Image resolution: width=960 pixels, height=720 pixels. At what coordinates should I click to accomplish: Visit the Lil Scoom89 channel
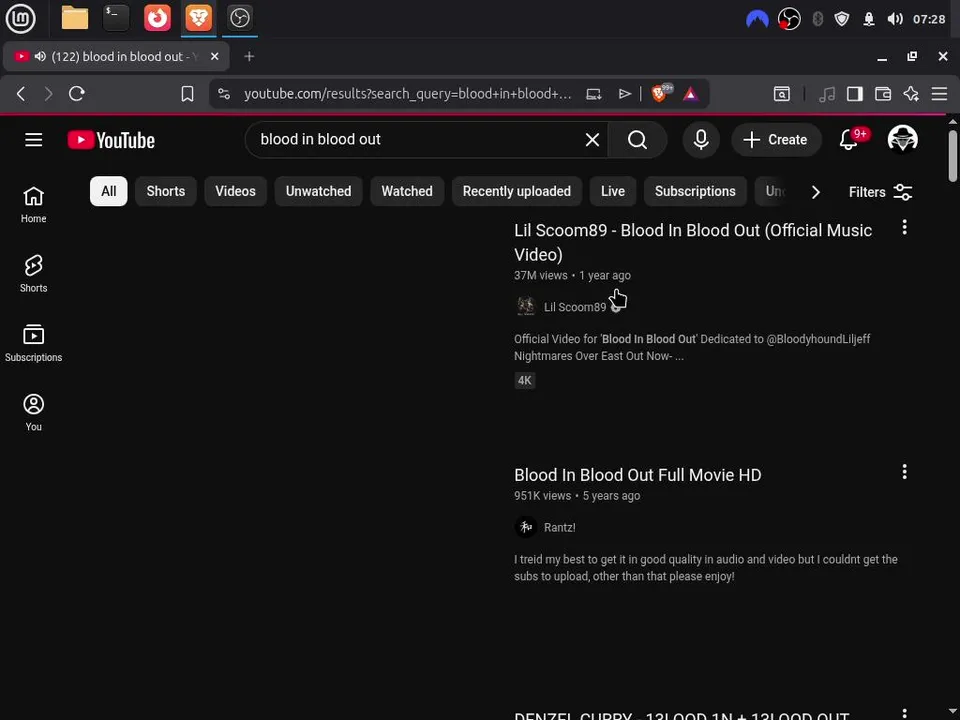pos(574,307)
